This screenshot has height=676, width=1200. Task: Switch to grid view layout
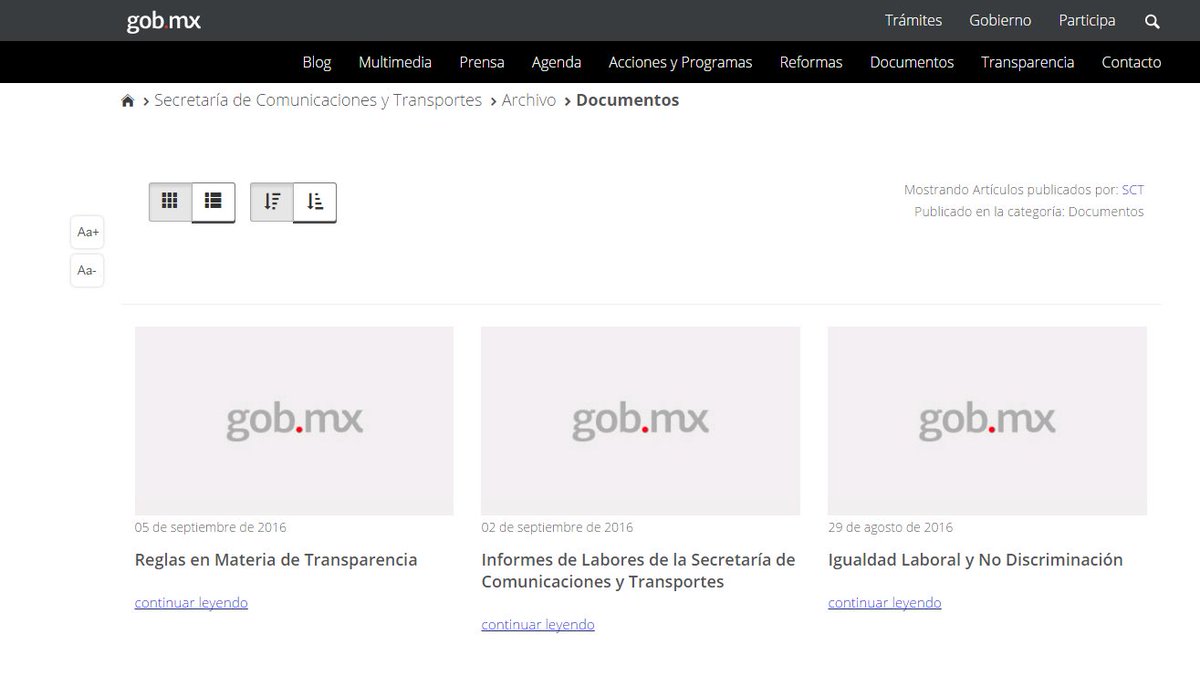click(170, 201)
